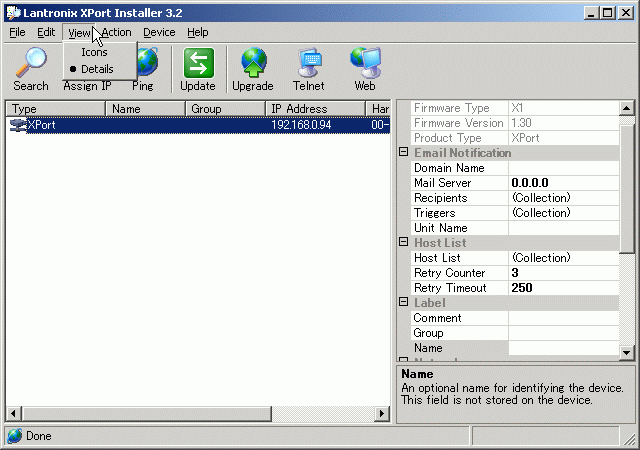This screenshot has height=450, width=640.
Task: Click the XPort device icon in list
Action: 18,125
